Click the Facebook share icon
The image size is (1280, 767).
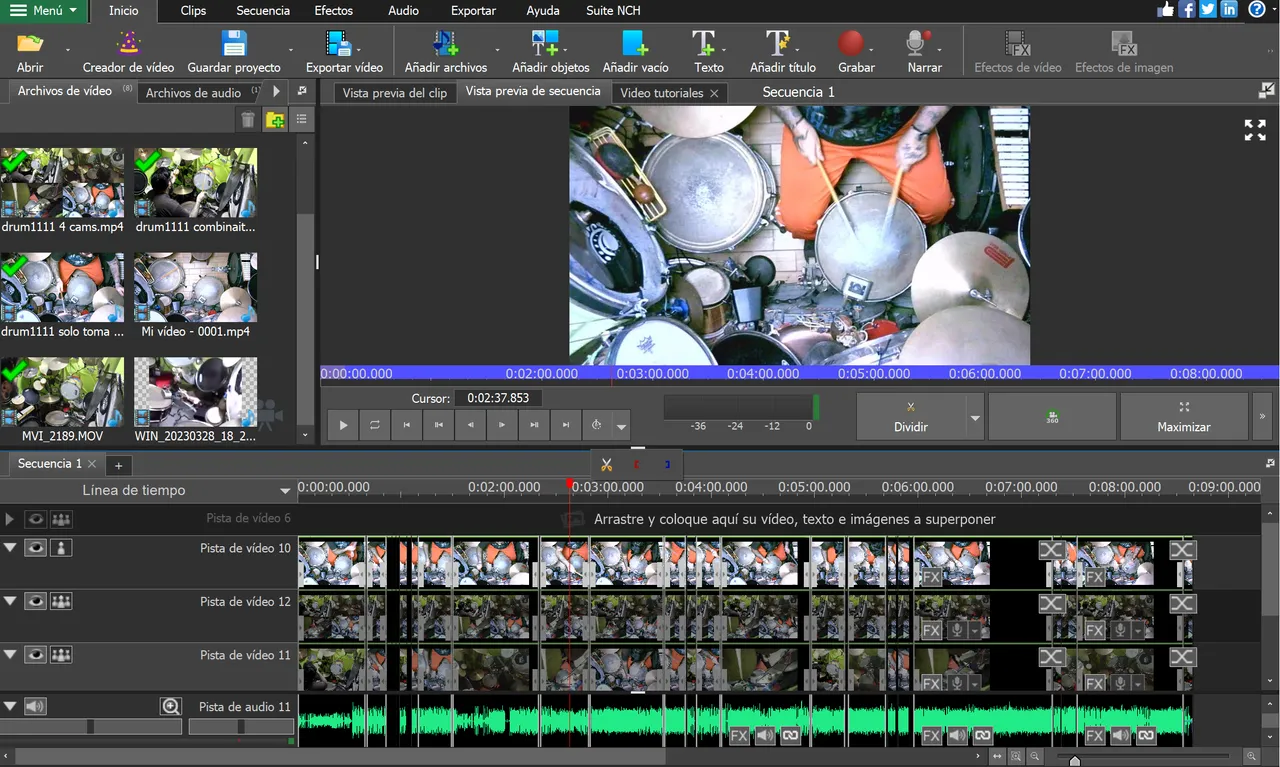(1187, 9)
